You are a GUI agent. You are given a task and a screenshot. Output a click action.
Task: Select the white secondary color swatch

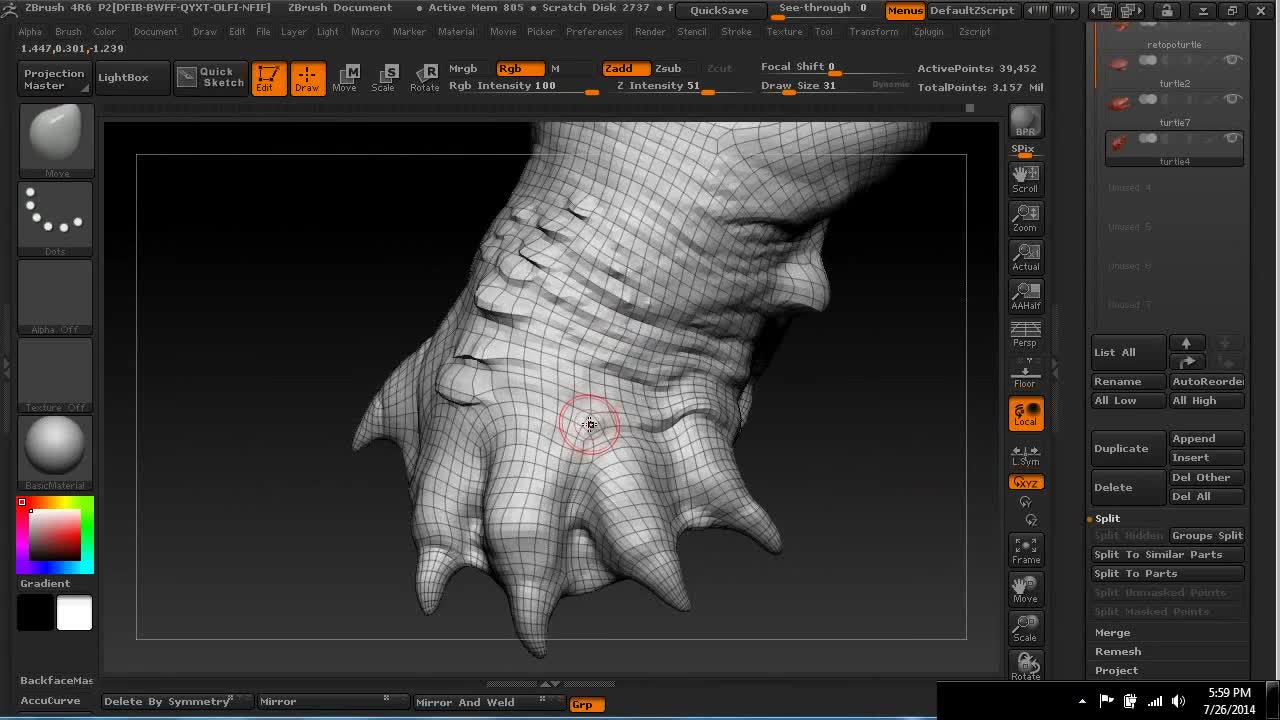point(74,613)
